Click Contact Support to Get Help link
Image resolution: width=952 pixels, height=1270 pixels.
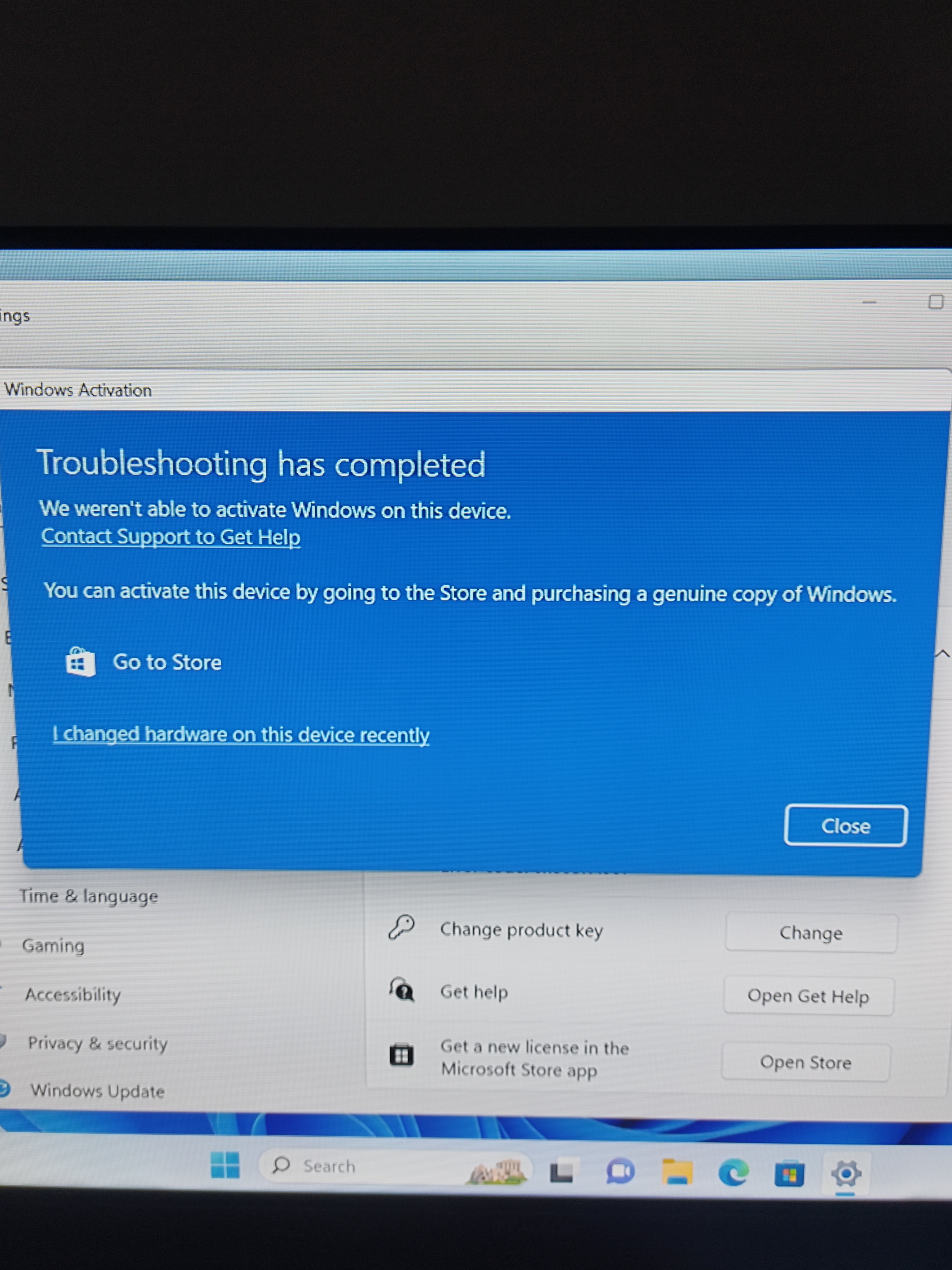[171, 537]
